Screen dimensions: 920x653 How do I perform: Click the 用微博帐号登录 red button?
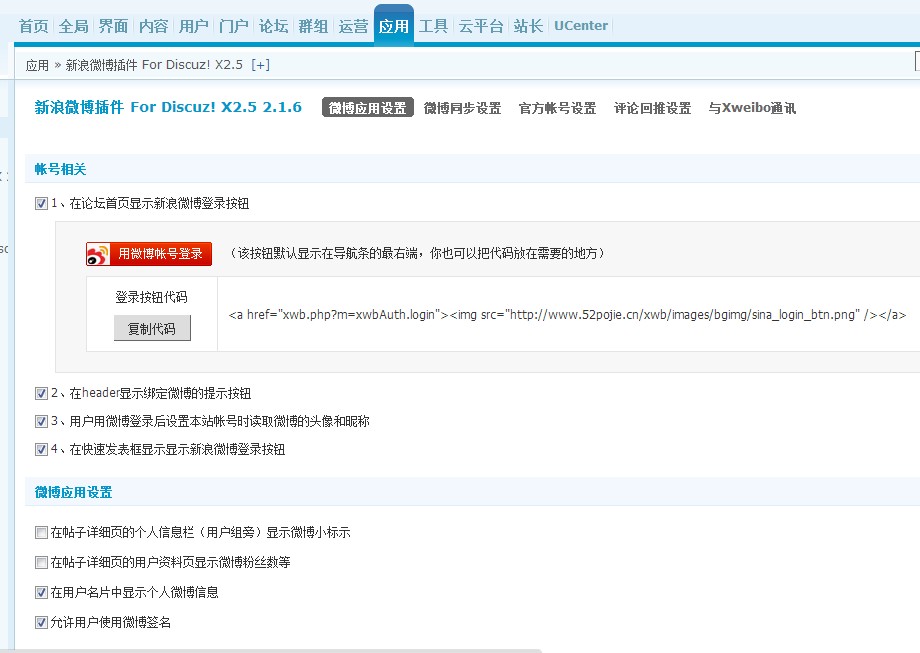149,253
